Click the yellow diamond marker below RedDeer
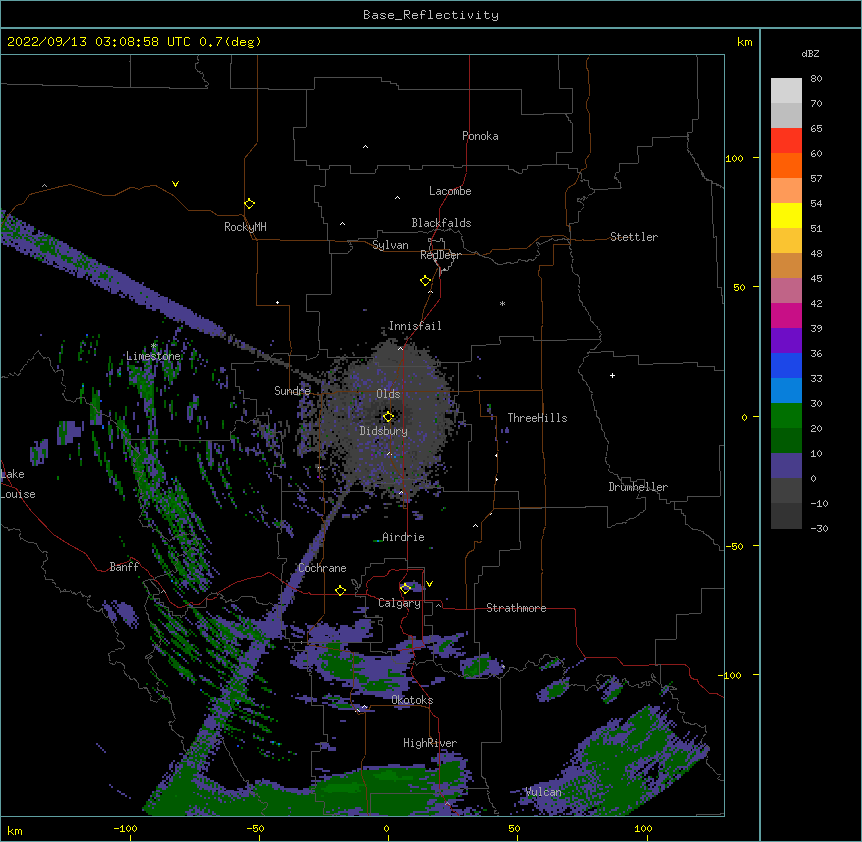This screenshot has width=862, height=842. 425,281
